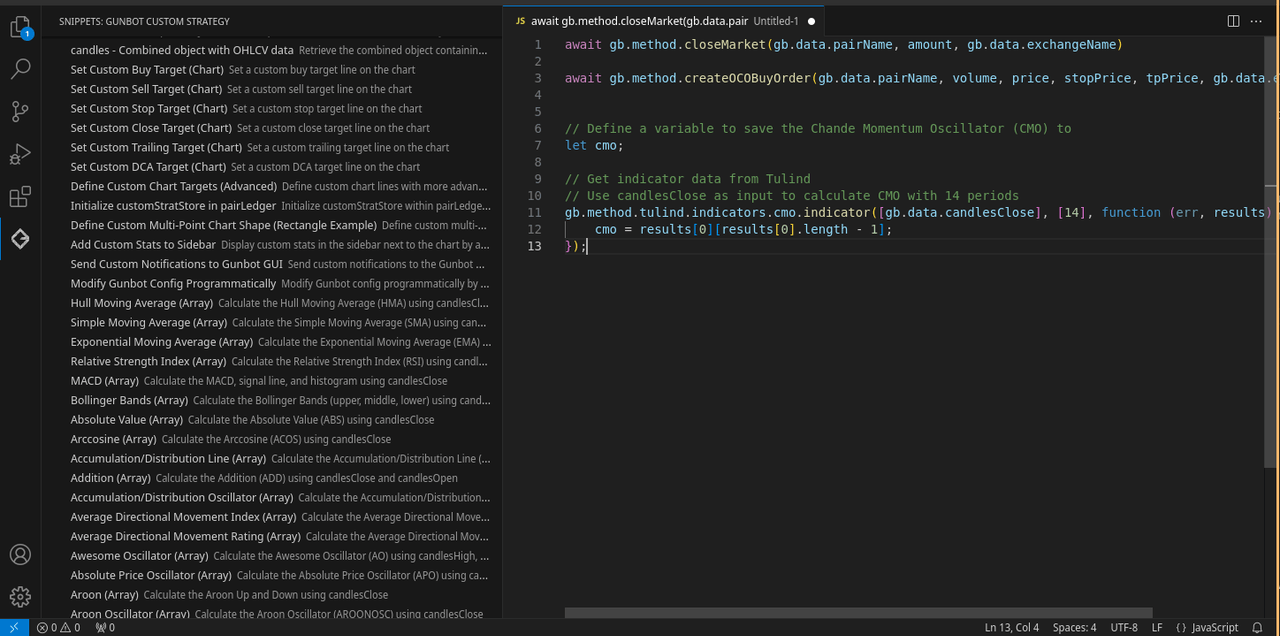
Task: Open the Explorer view in activity bar
Action: click(x=20, y=28)
